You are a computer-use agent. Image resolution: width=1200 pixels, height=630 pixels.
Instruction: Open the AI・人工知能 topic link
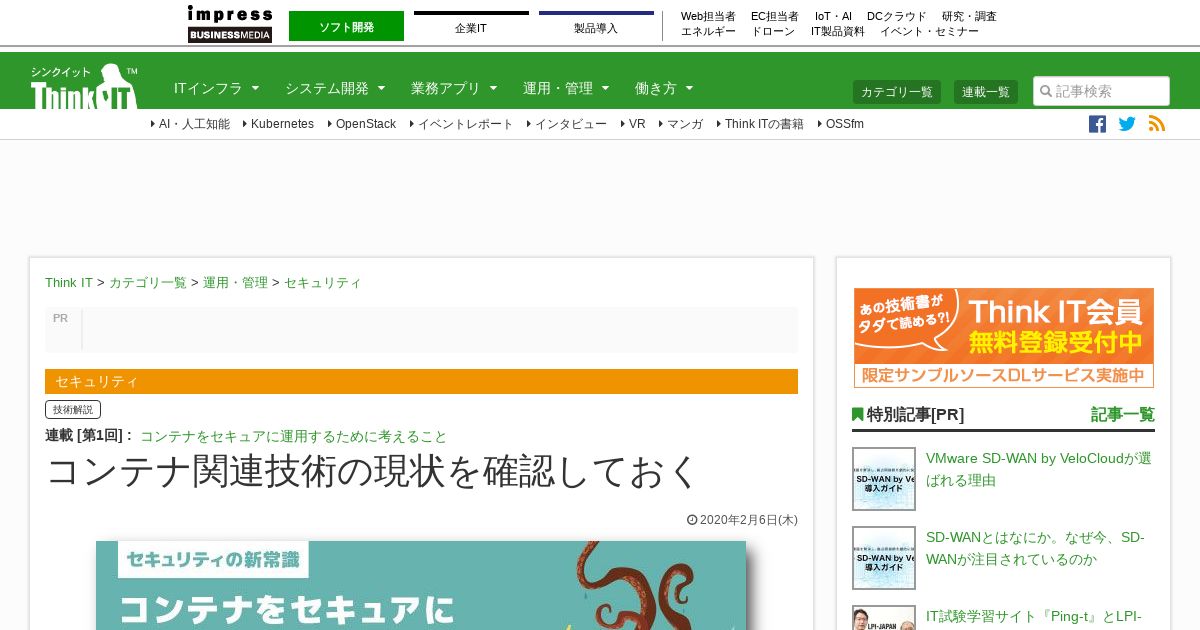[194, 124]
